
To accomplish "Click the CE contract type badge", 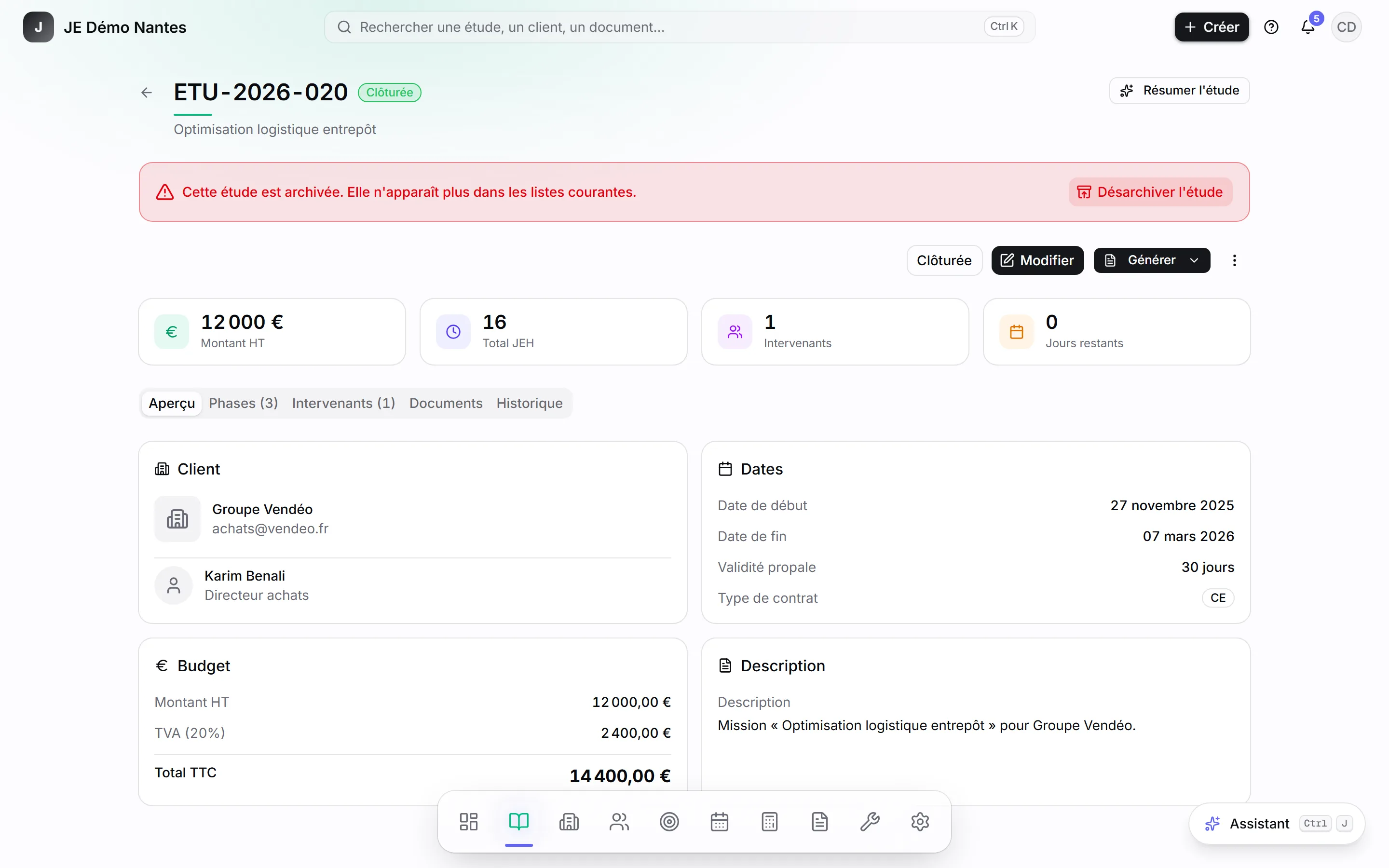I will tap(1217, 597).
